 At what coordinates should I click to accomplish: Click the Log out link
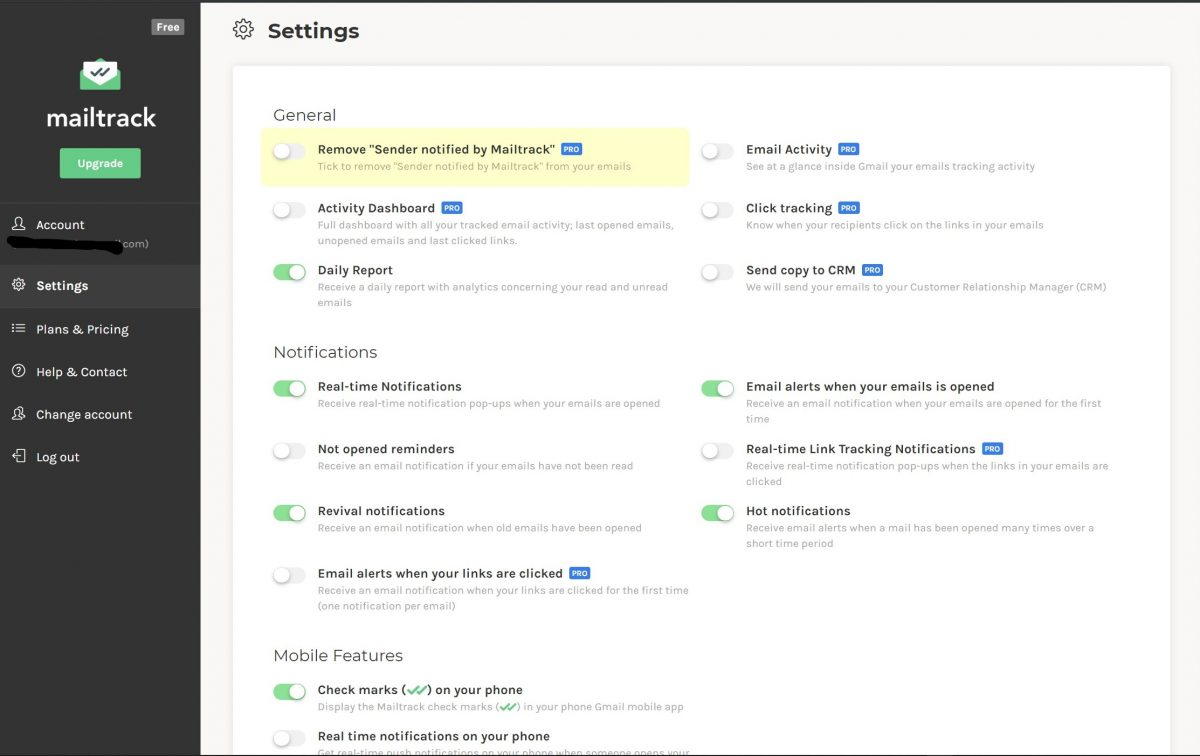point(58,457)
